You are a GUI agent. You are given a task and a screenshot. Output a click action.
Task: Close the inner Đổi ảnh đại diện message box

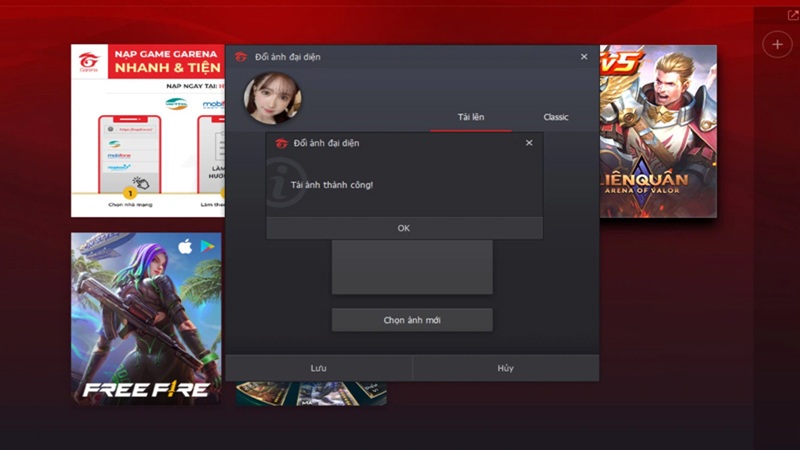tap(529, 143)
